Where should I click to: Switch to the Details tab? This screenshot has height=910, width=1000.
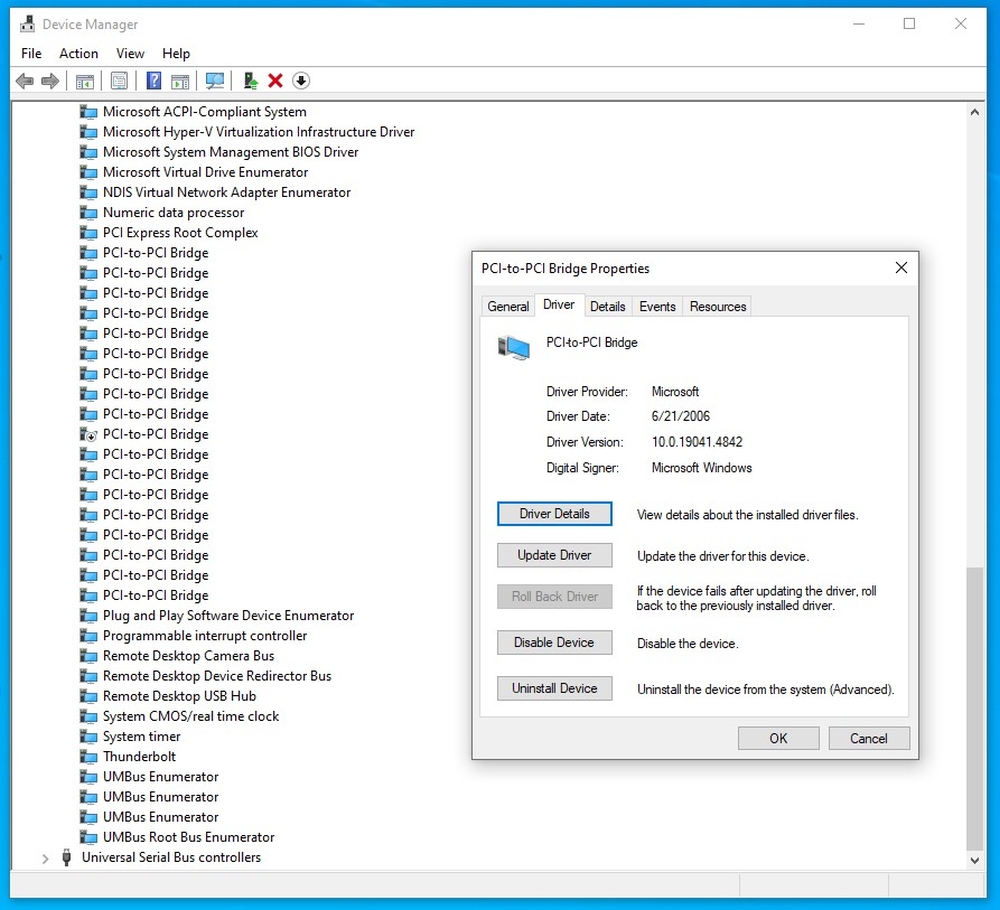(x=607, y=306)
